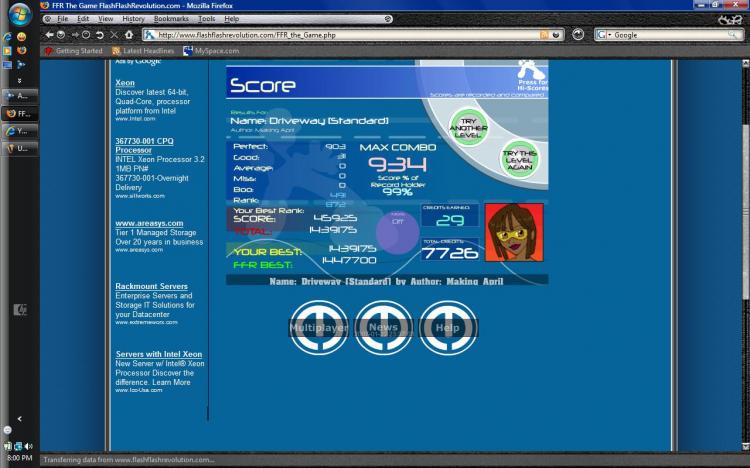750x468 pixels.
Task: Open the Multiplayer round button
Action: (x=319, y=328)
